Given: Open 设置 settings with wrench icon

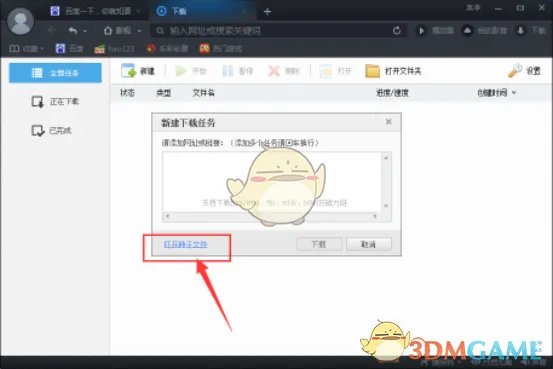Looking at the screenshot, I should pyautogui.click(x=524, y=71).
